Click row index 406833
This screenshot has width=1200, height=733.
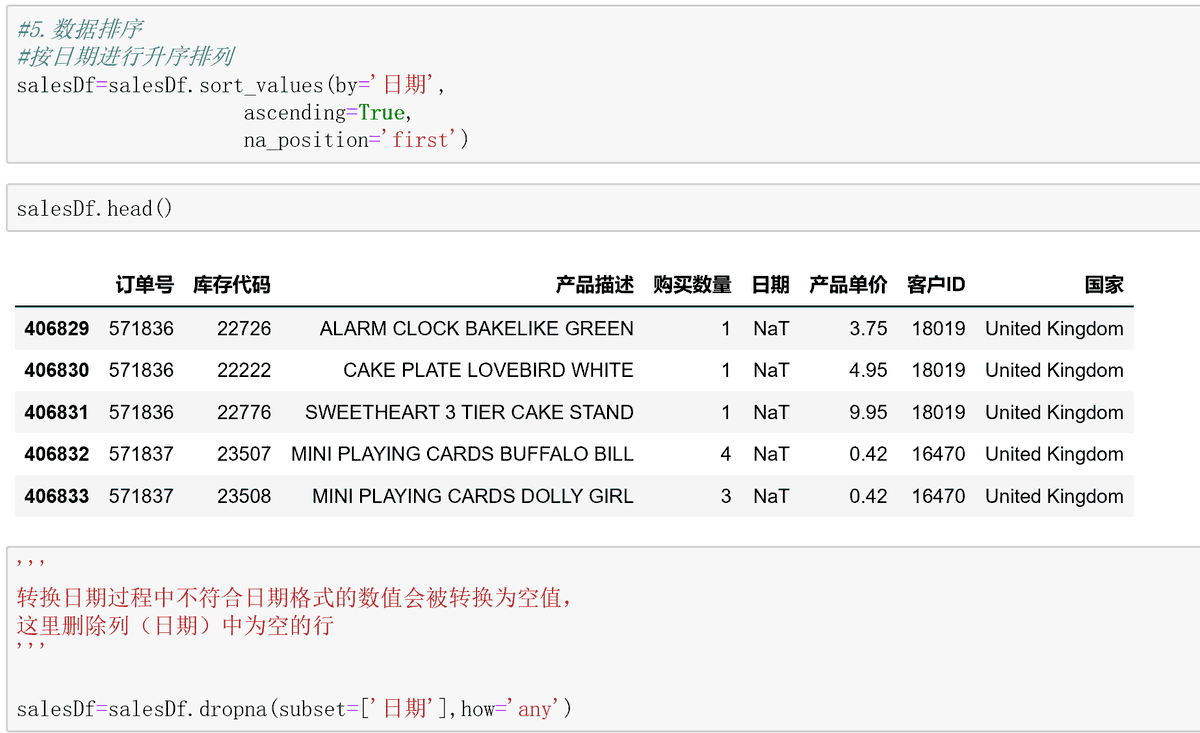point(57,496)
